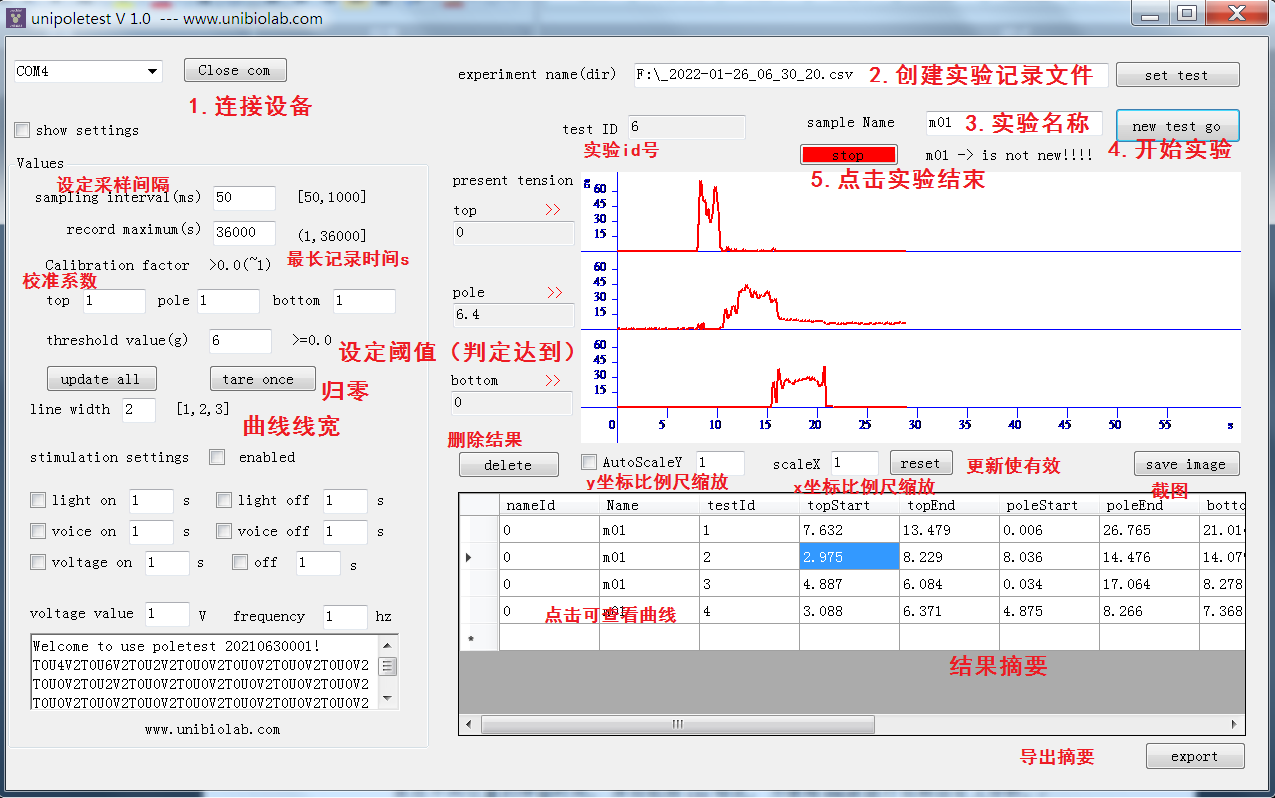Click the experiment name file path field

pyautogui.click(x=871, y=75)
